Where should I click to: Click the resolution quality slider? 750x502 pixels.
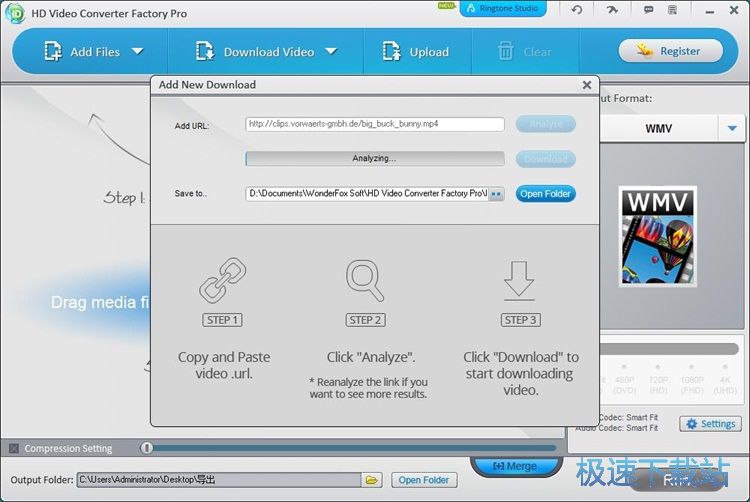coord(669,349)
